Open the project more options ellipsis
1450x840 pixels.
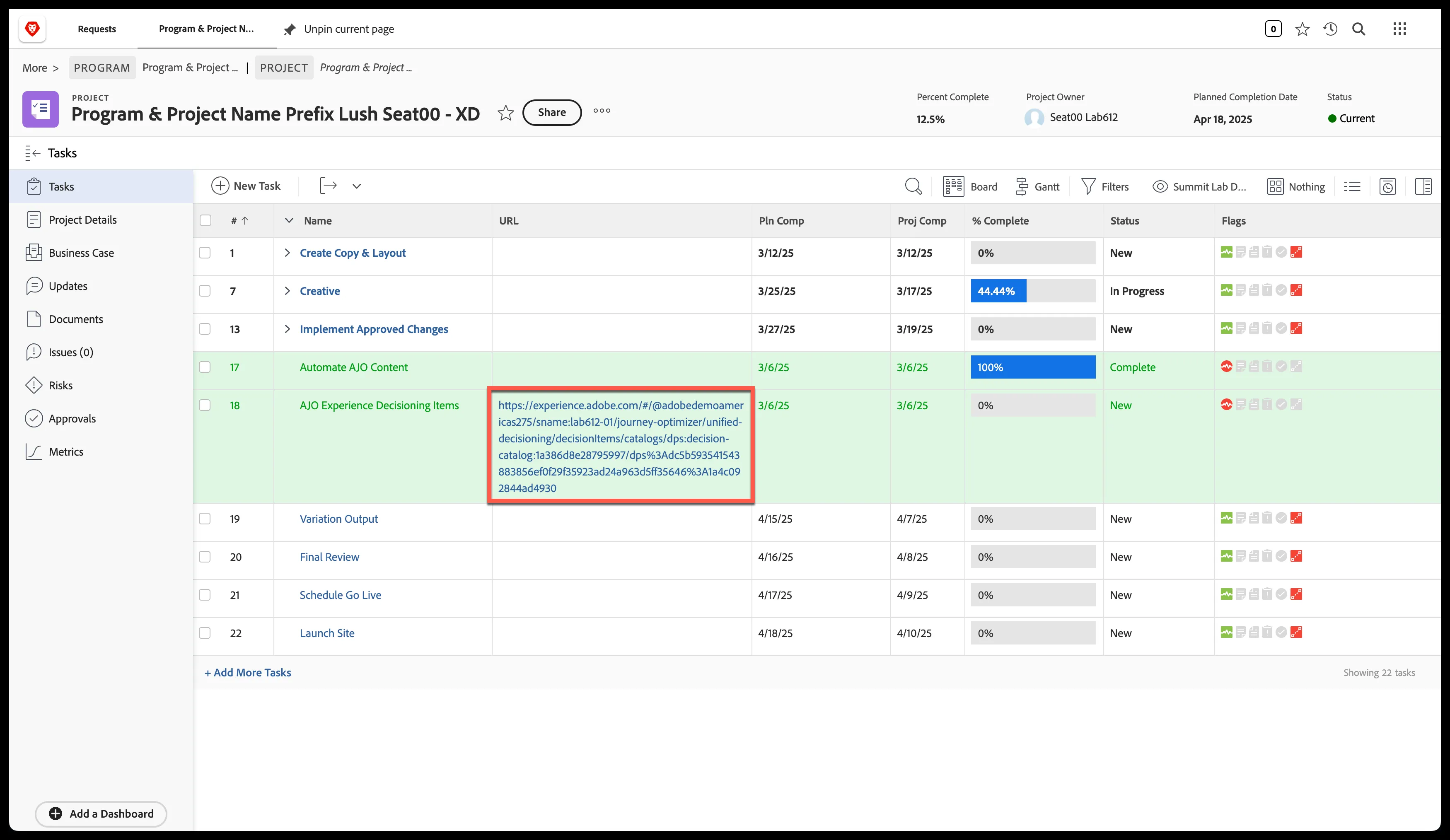point(602,111)
